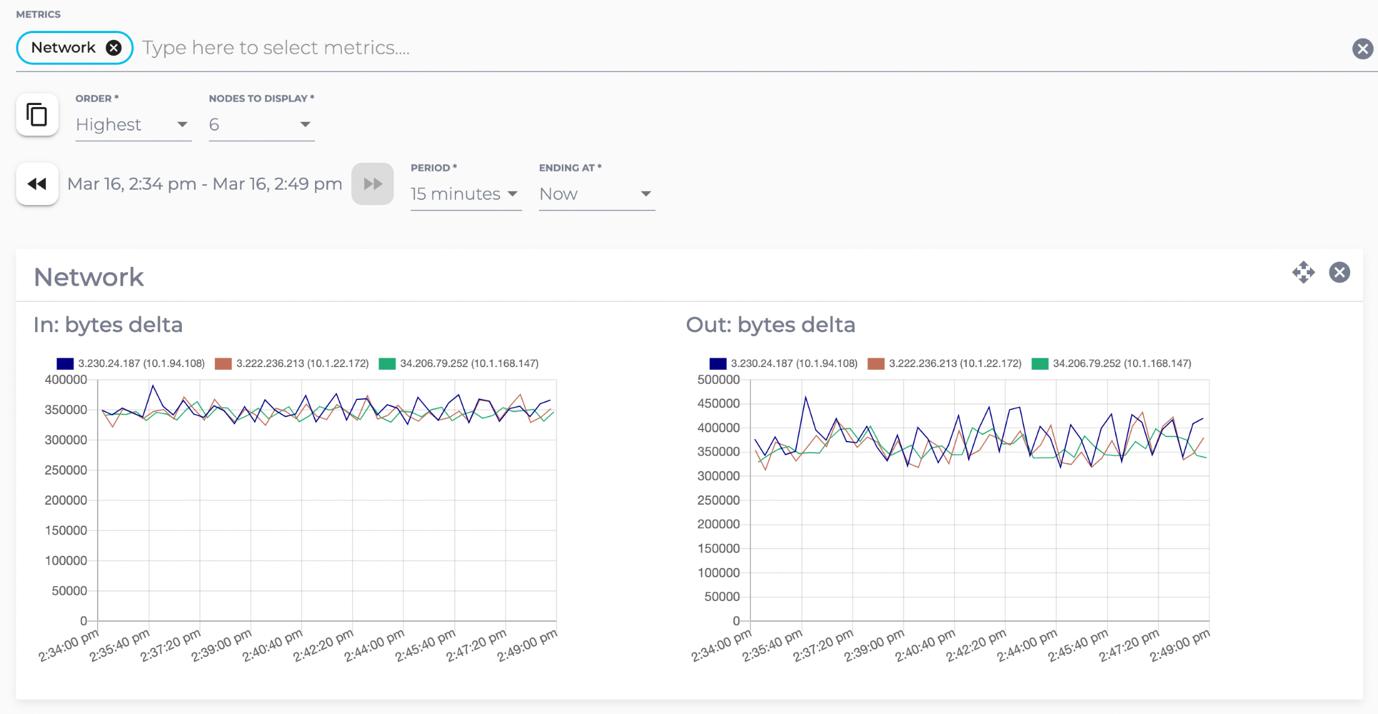The height and width of the screenshot is (714, 1378).
Task: Clear all metrics with far-right X icon
Action: click(x=1362, y=49)
